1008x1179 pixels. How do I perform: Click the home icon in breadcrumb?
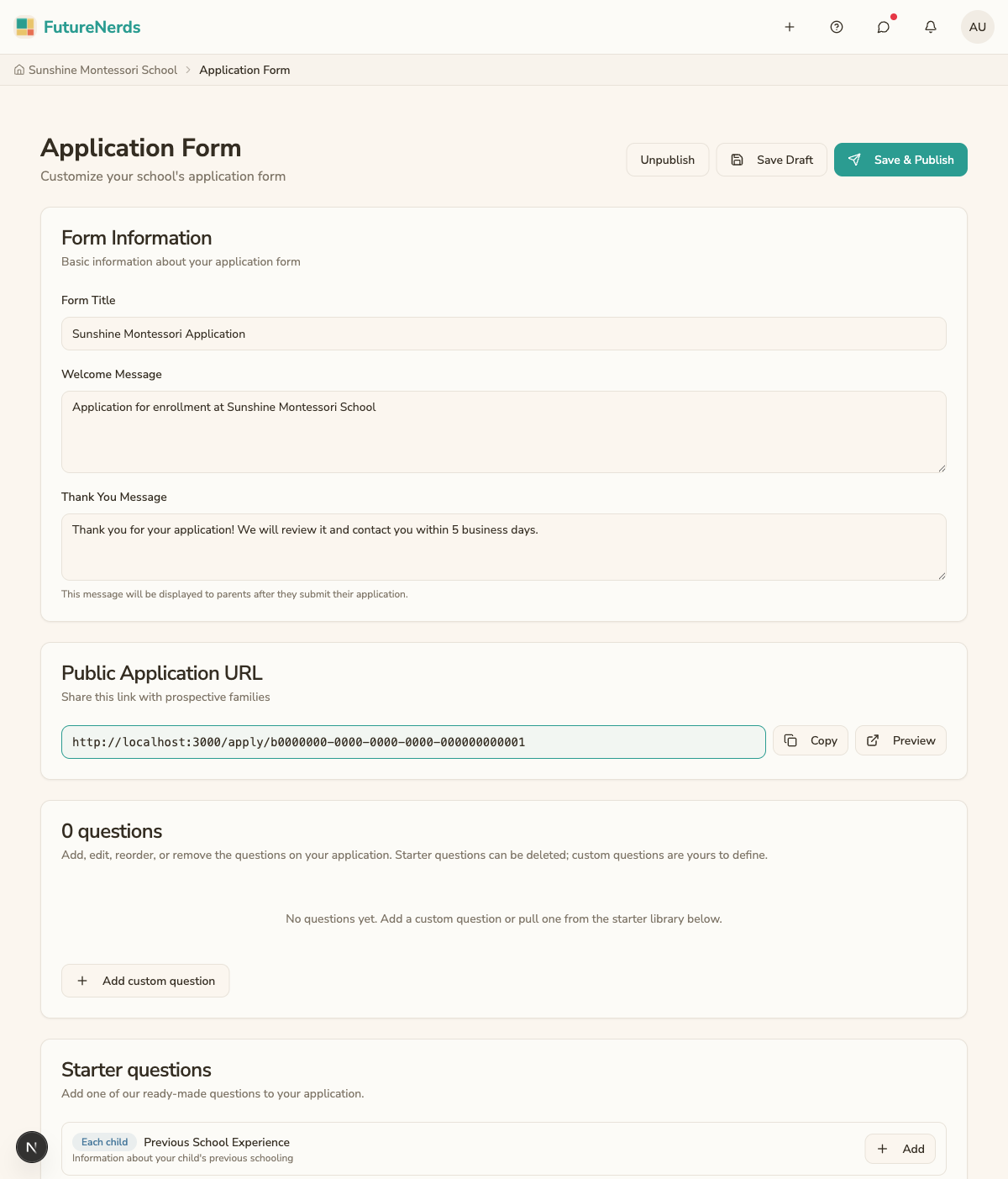point(19,70)
